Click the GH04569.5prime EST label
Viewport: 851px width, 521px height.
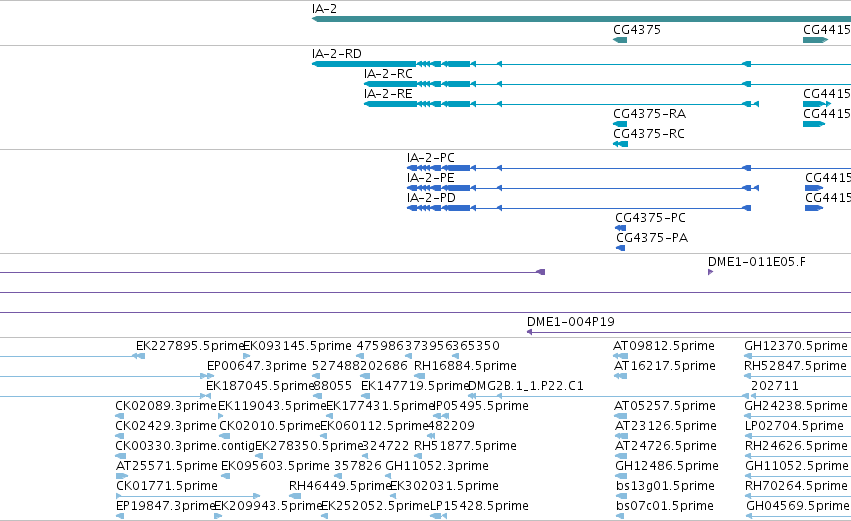798,506
